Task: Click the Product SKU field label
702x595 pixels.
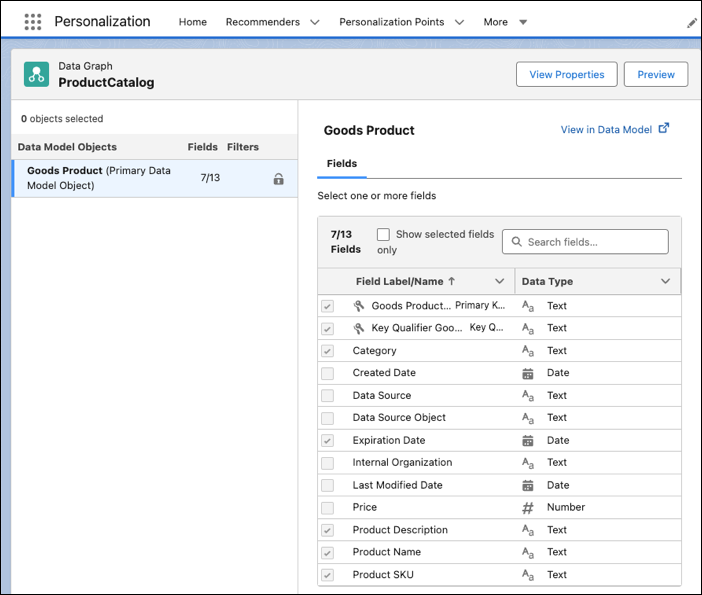Action: [x=383, y=574]
